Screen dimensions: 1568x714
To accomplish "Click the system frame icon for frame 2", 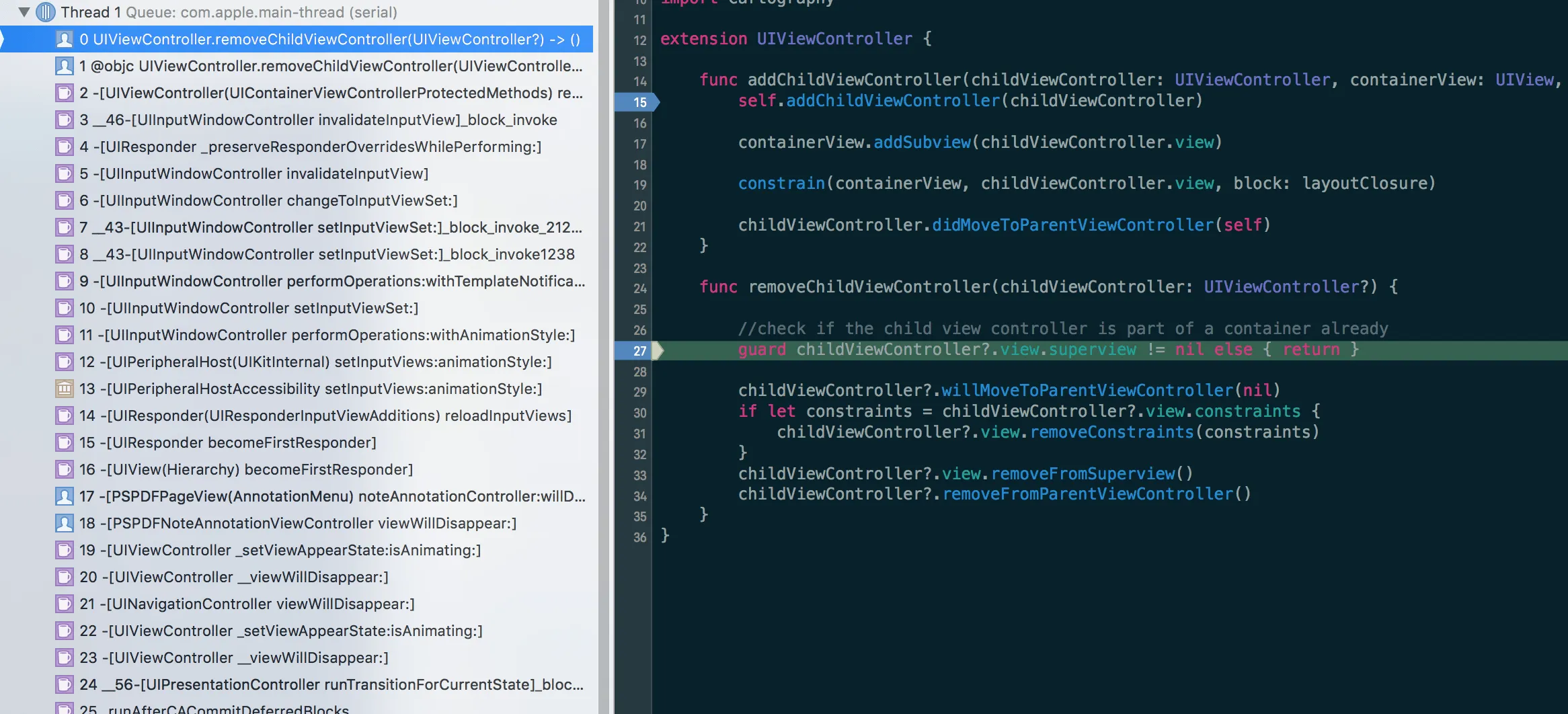I will 65,93.
